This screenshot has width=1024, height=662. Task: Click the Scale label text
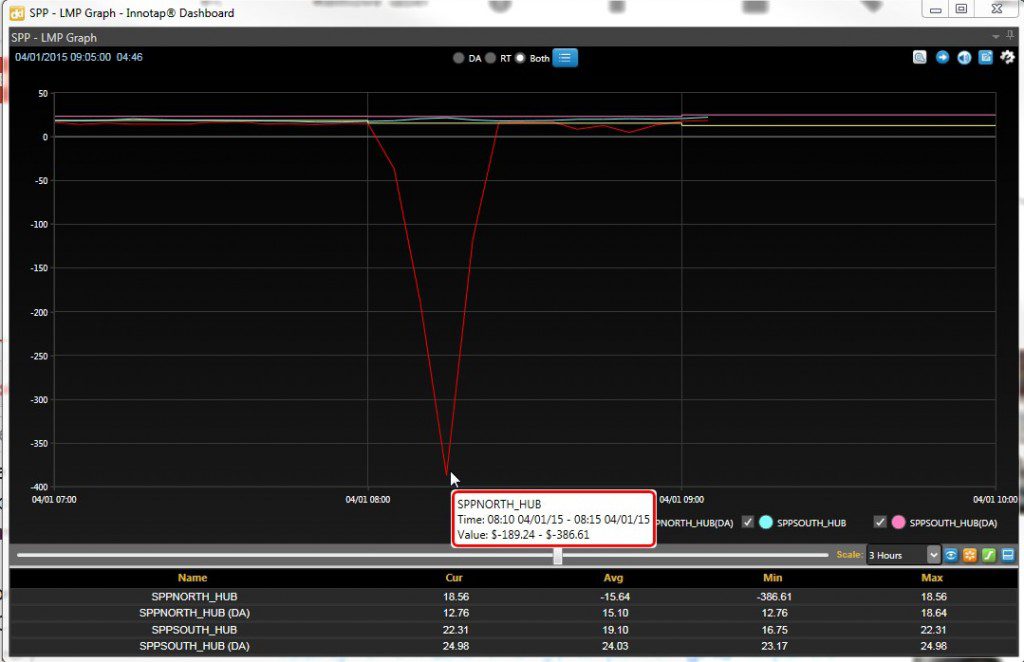[x=849, y=555]
